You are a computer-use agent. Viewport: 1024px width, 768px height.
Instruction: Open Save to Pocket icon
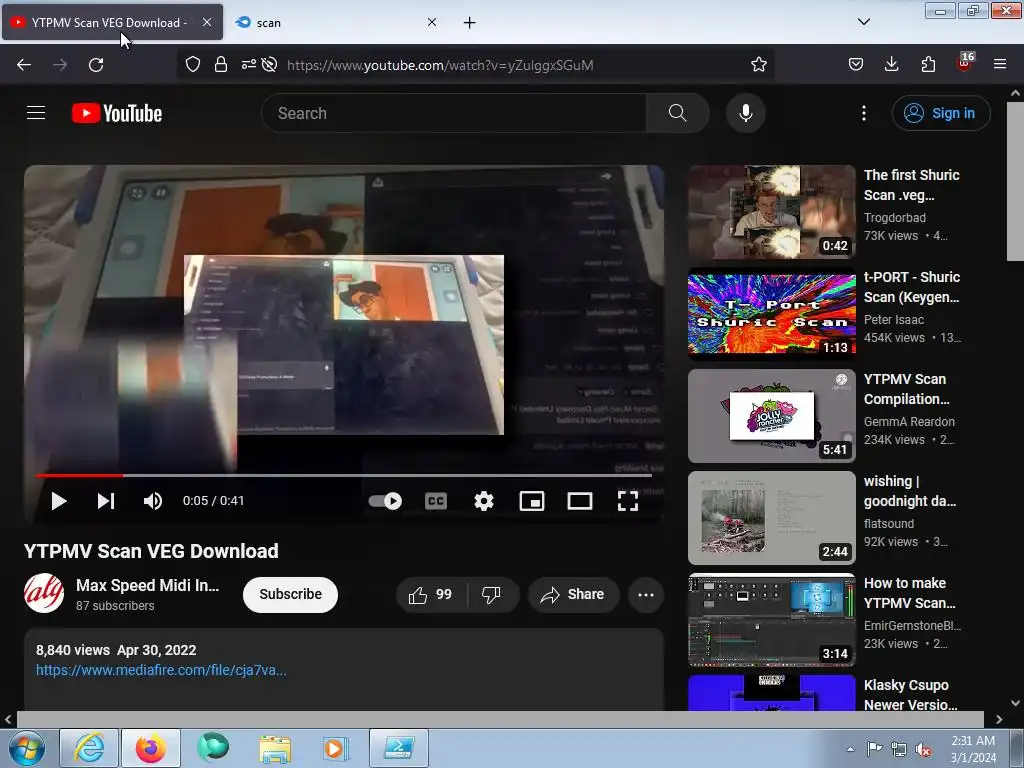click(x=856, y=64)
